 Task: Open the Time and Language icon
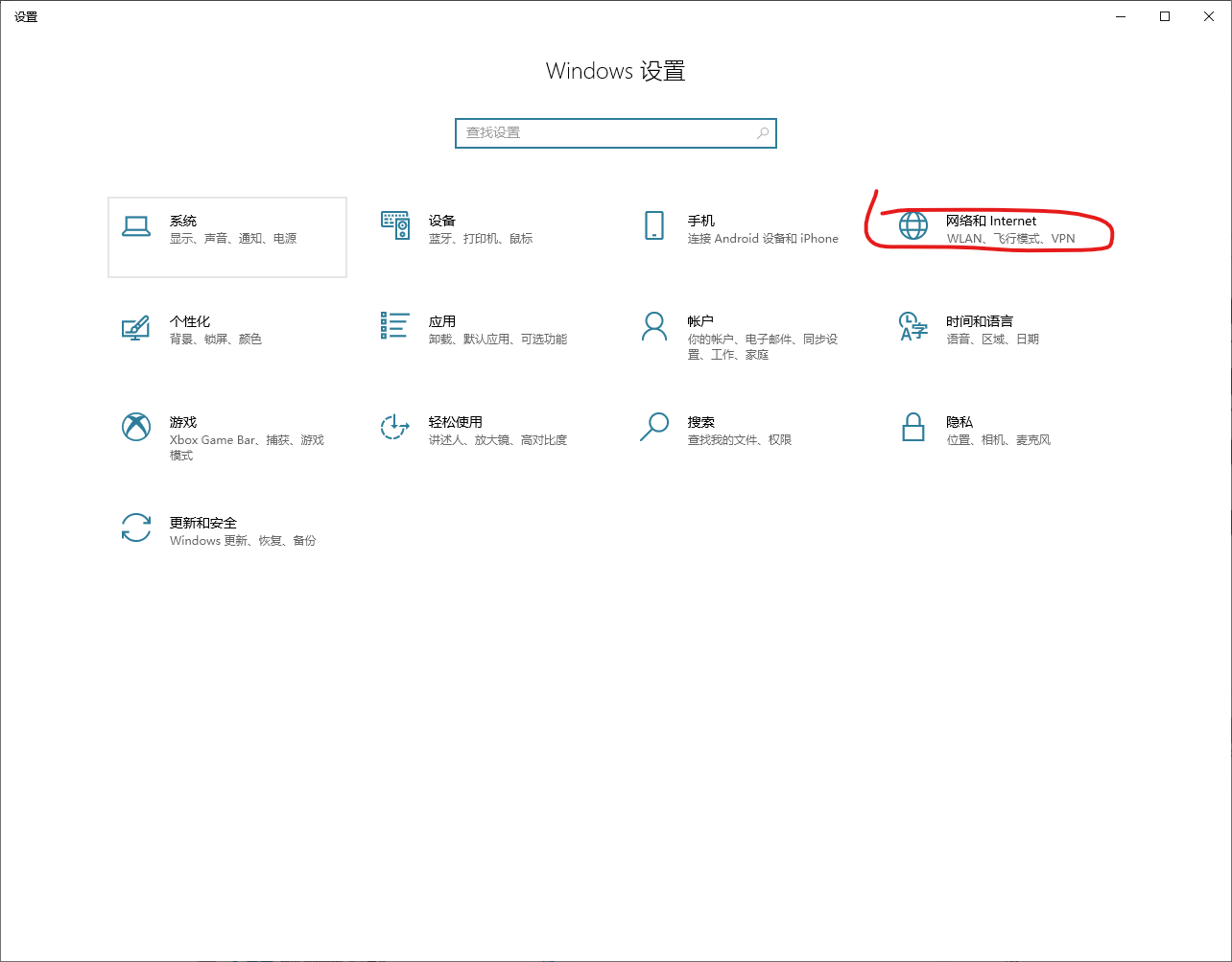coord(913,326)
